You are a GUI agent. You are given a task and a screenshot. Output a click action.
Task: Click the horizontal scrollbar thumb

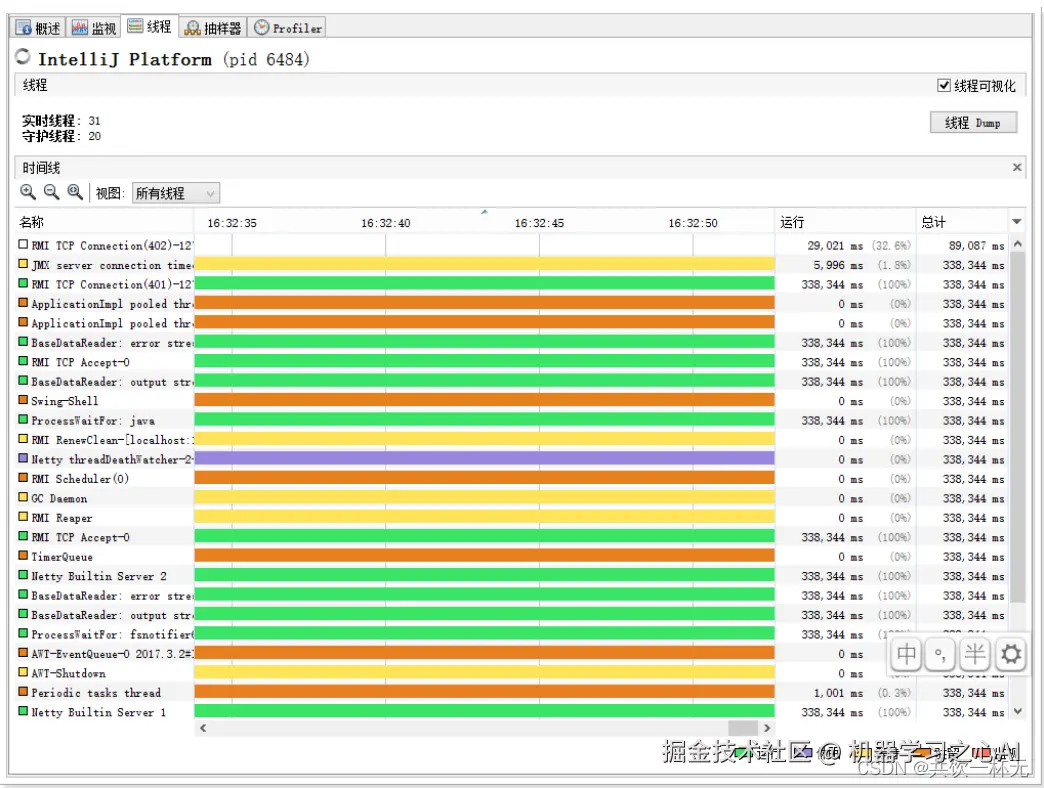point(742,727)
